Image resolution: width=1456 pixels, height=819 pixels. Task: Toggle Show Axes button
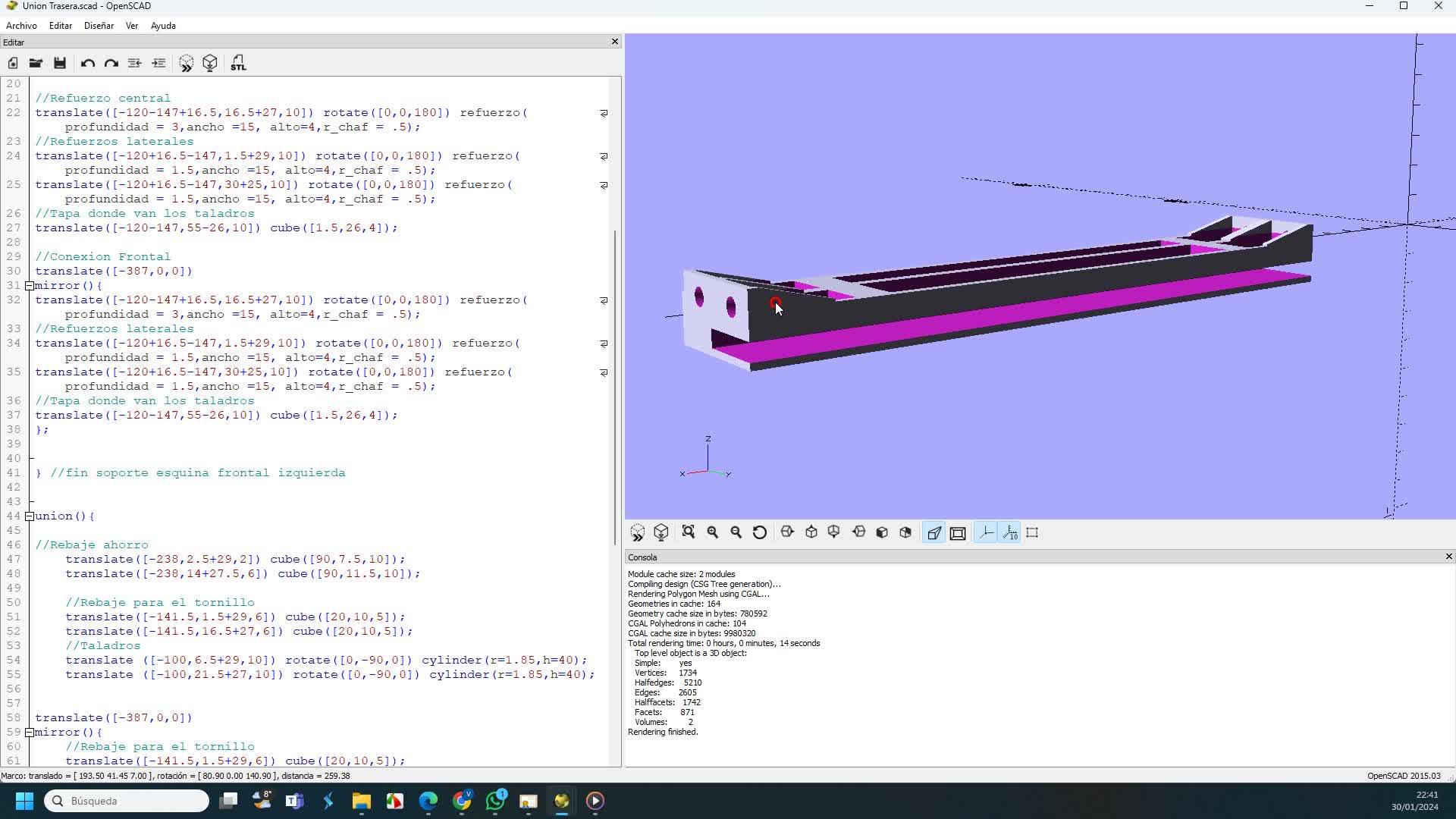pyautogui.click(x=986, y=533)
